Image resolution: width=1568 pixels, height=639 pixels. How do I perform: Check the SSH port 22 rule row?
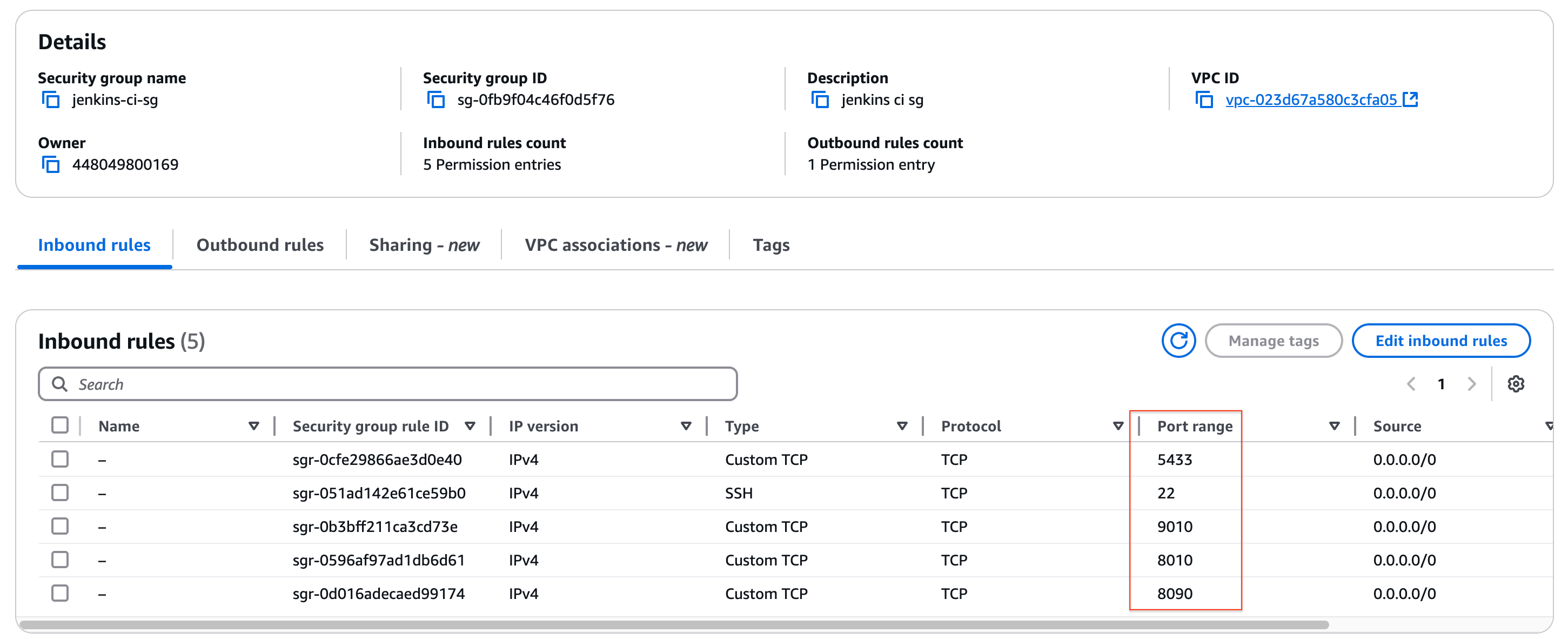[59, 492]
